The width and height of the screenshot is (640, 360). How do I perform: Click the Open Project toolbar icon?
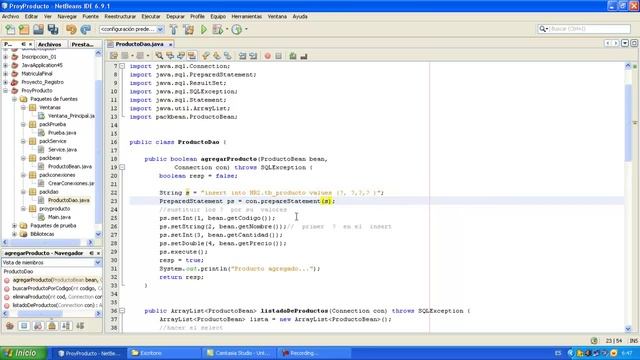coord(38,29)
